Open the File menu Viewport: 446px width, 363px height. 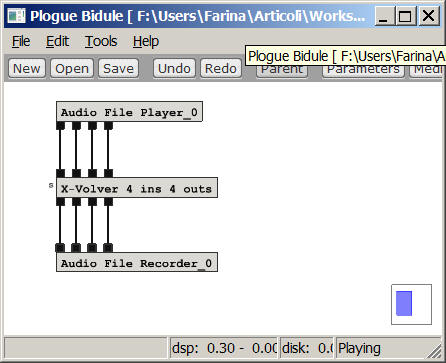(21, 41)
